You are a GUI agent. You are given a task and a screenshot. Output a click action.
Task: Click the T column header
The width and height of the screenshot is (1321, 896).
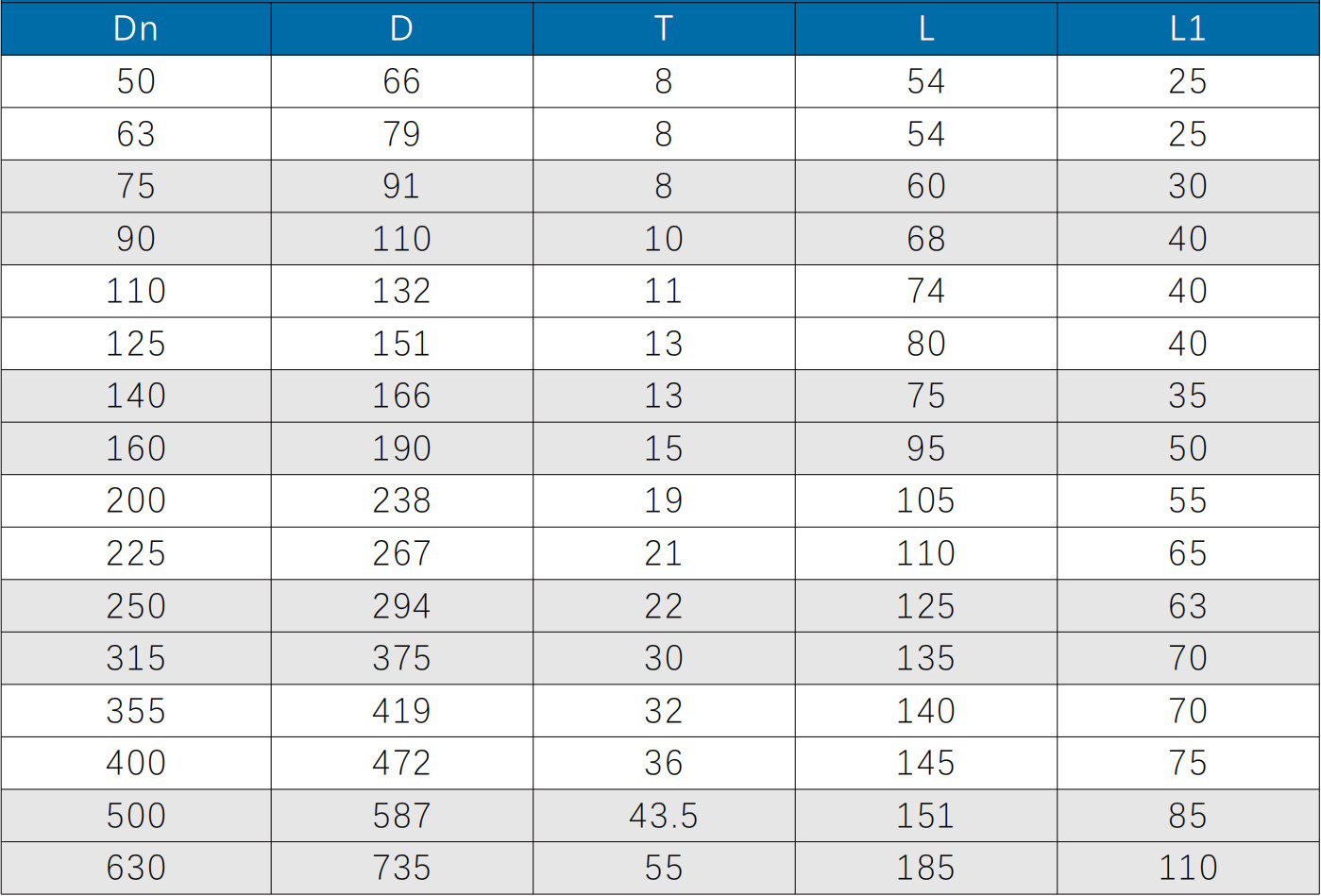(x=664, y=28)
